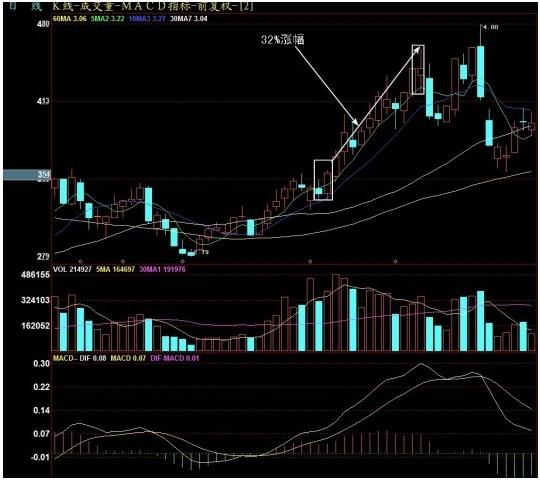Select the 30MA7 3.04 indicator label
This screenshot has width=540, height=480.
click(x=188, y=19)
